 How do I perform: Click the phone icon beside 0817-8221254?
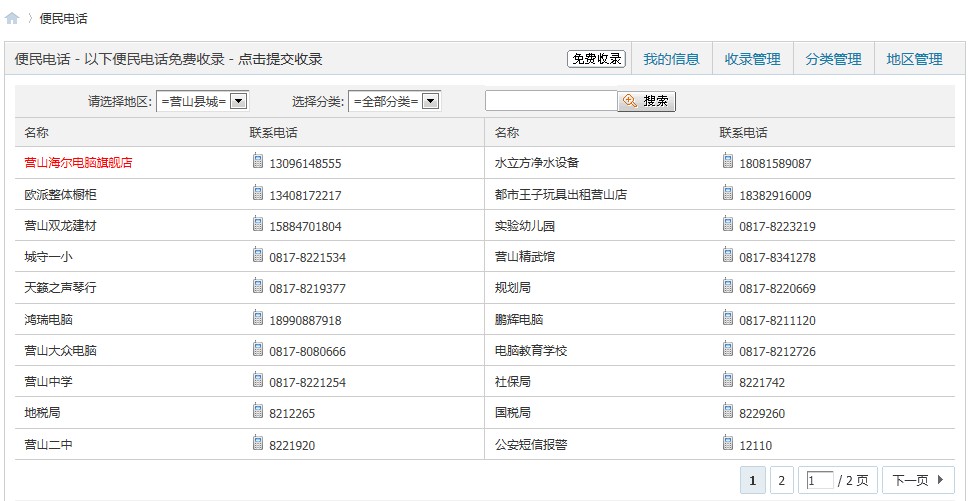[258, 380]
